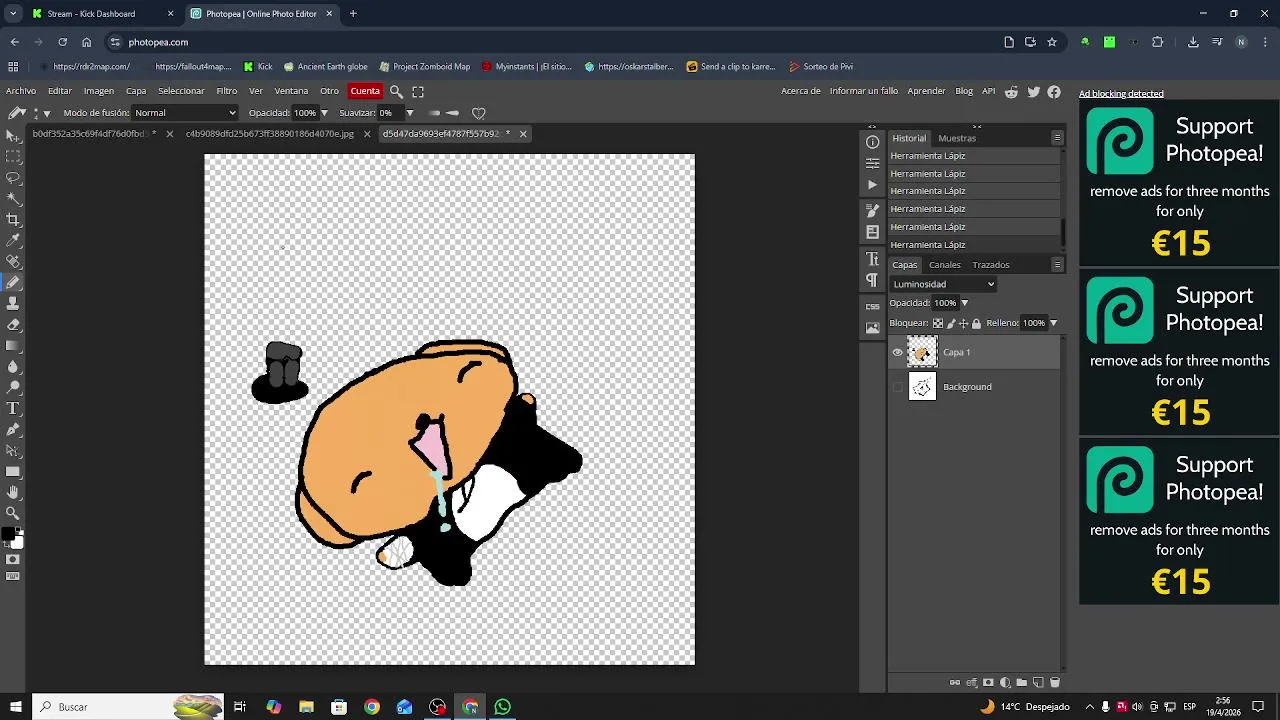Open the layer blend mode Luminosidad dropdown
The image size is (1280, 720).
click(943, 284)
